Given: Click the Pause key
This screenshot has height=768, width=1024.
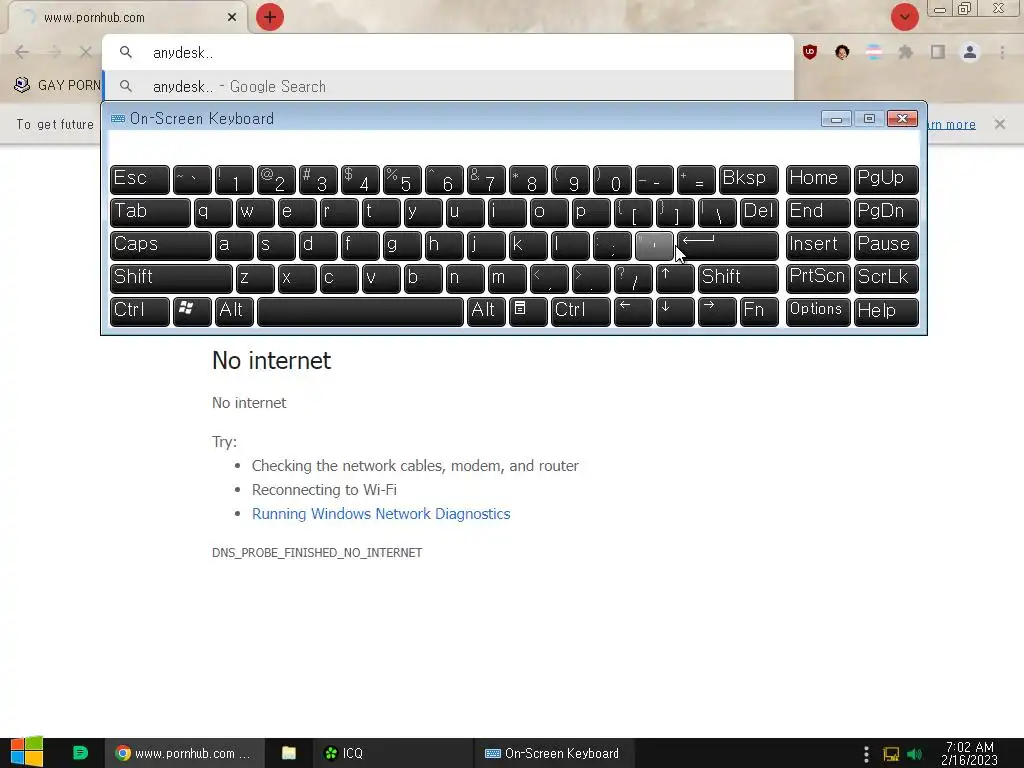Looking at the screenshot, I should click(x=886, y=246).
